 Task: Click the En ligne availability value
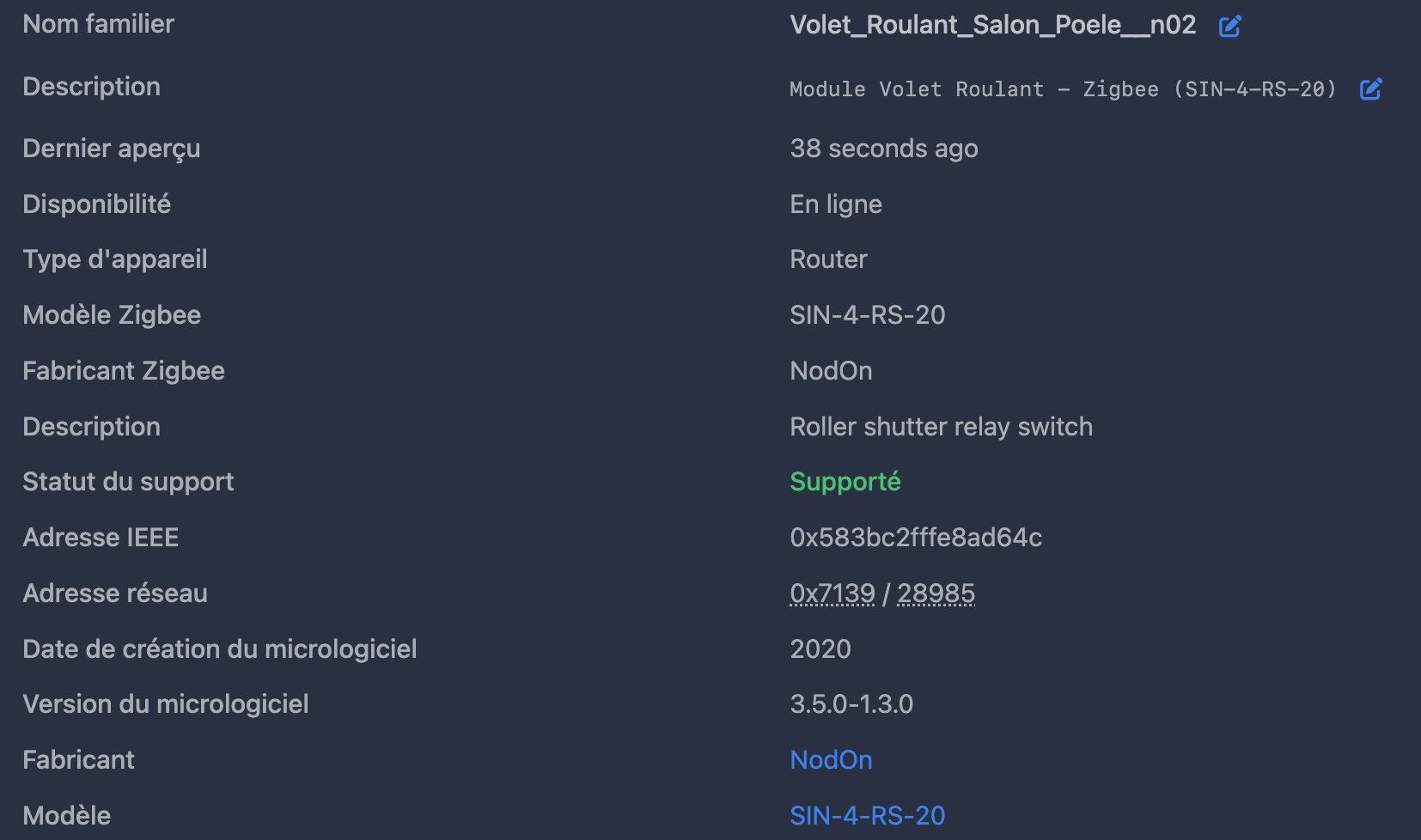click(836, 204)
